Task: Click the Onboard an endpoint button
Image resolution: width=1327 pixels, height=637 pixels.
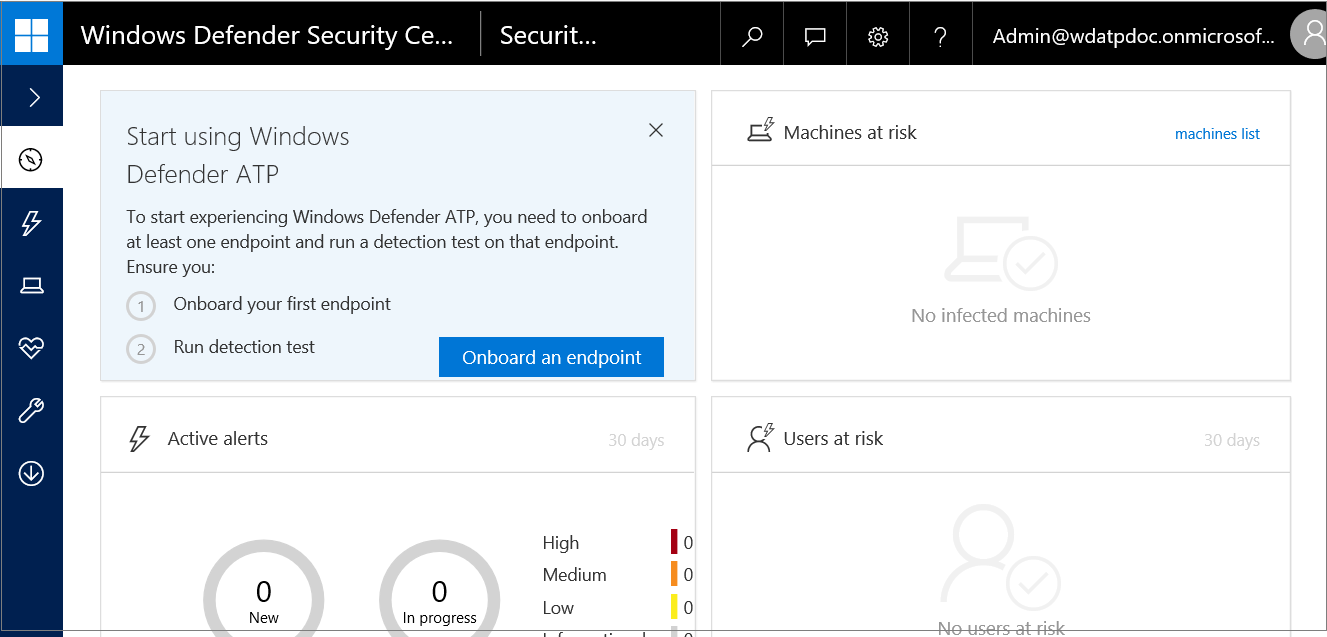Action: pyautogui.click(x=551, y=357)
